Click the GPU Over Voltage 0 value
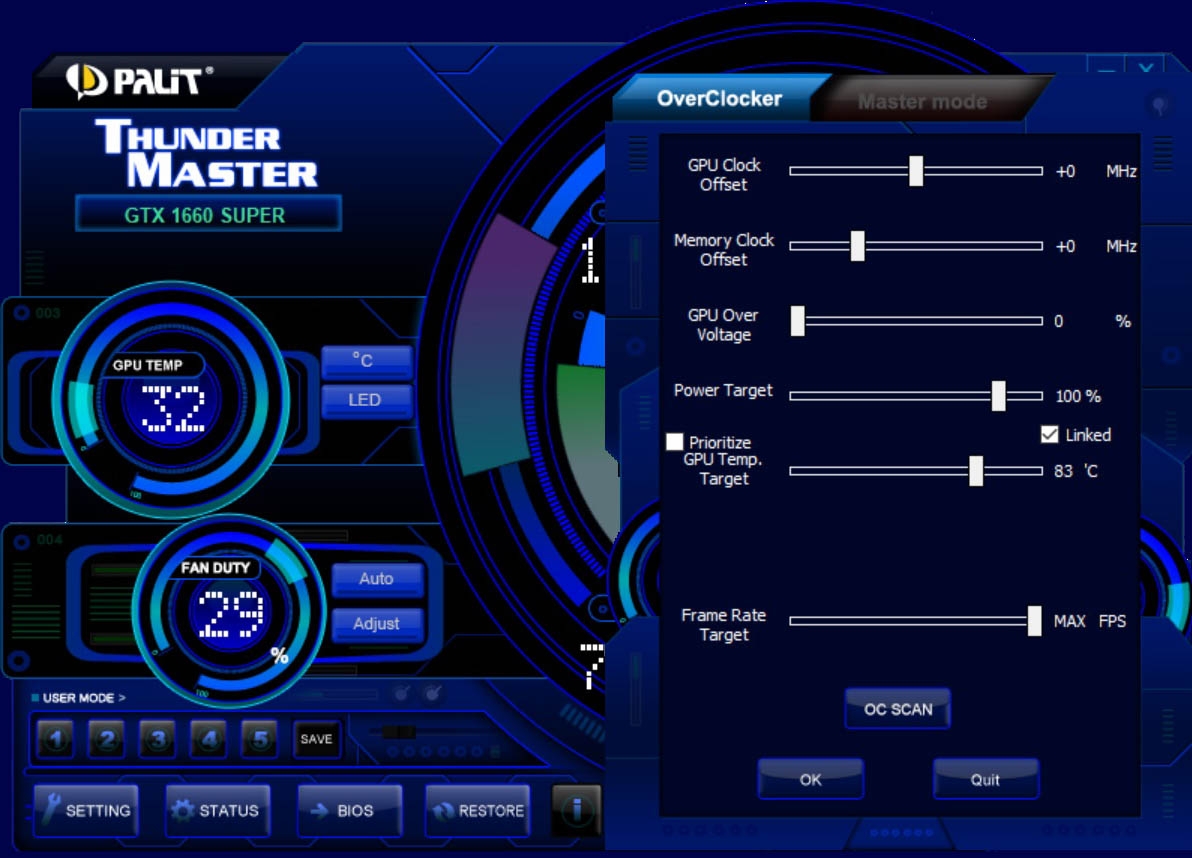 pos(1058,321)
